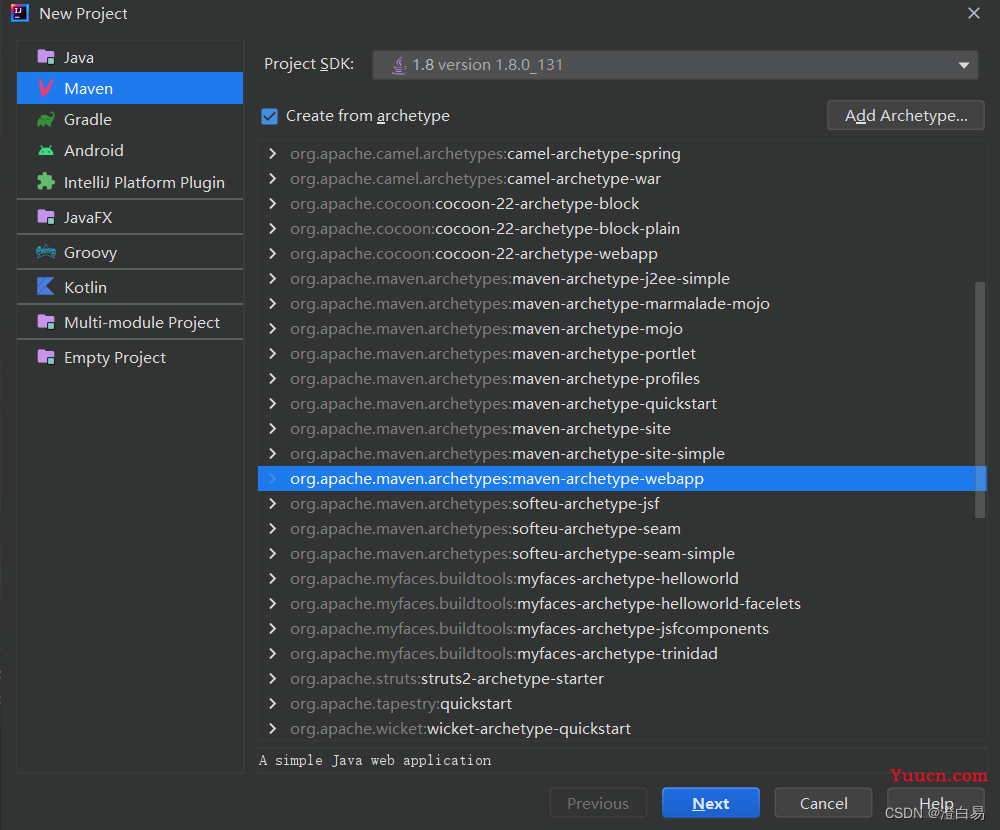This screenshot has height=830, width=1000.
Task: Open the Project SDK dropdown
Action: [675, 65]
